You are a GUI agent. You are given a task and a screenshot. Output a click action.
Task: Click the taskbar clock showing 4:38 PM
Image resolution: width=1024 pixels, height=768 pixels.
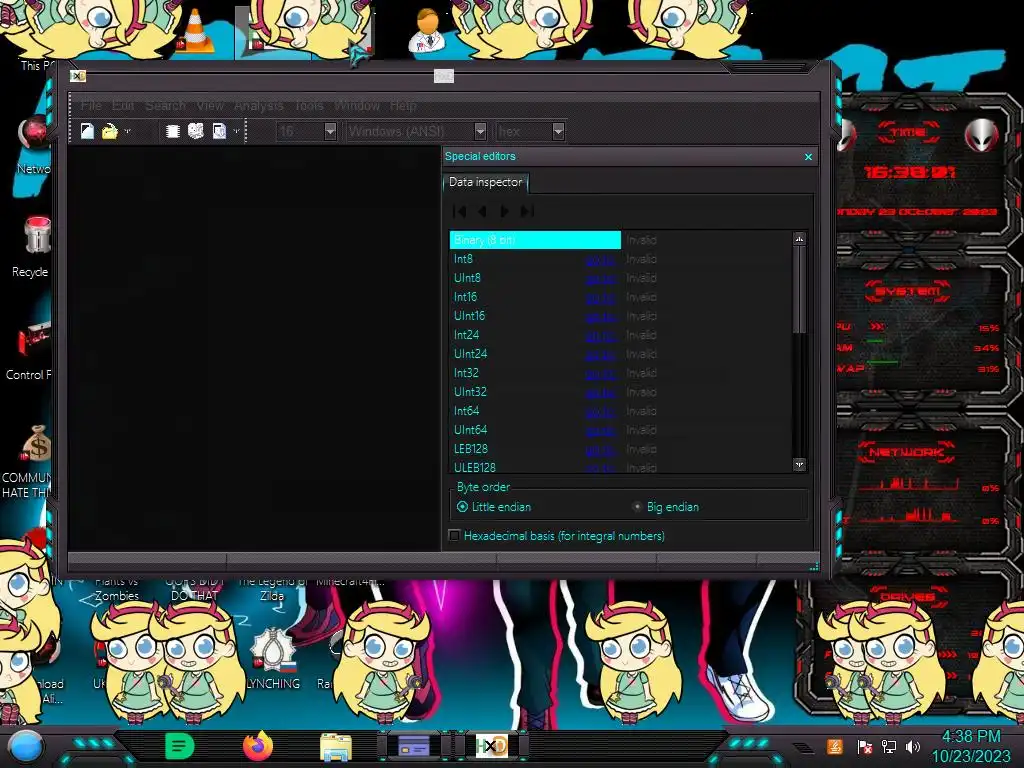point(970,746)
